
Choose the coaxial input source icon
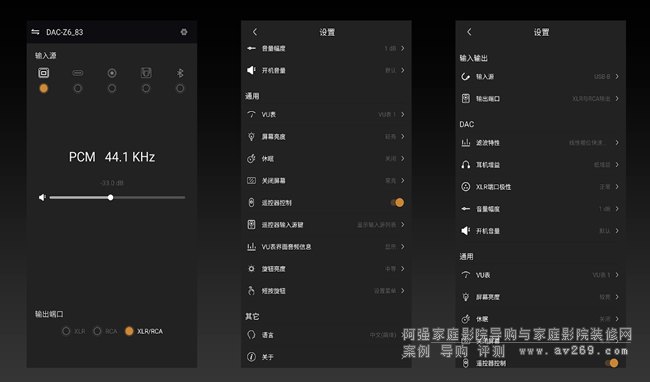click(112, 73)
